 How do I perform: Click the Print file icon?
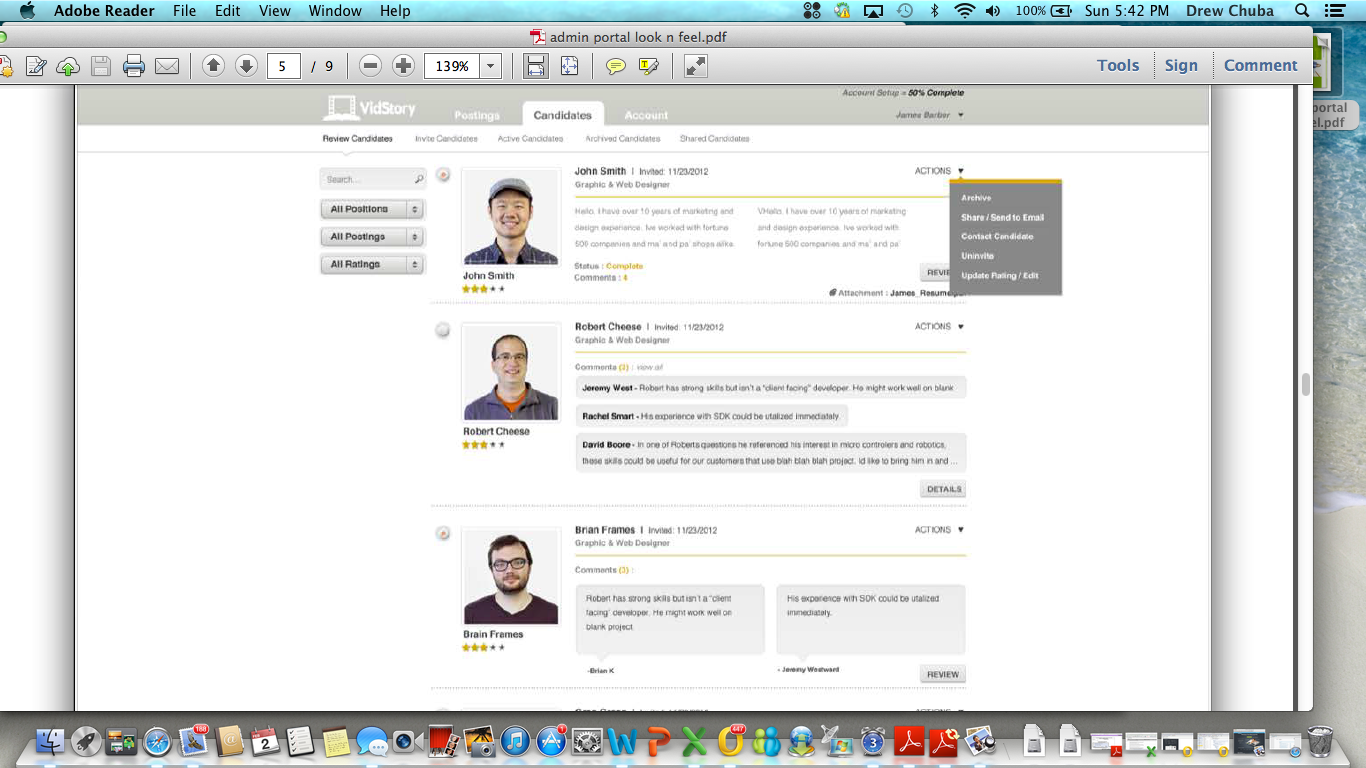(x=134, y=66)
